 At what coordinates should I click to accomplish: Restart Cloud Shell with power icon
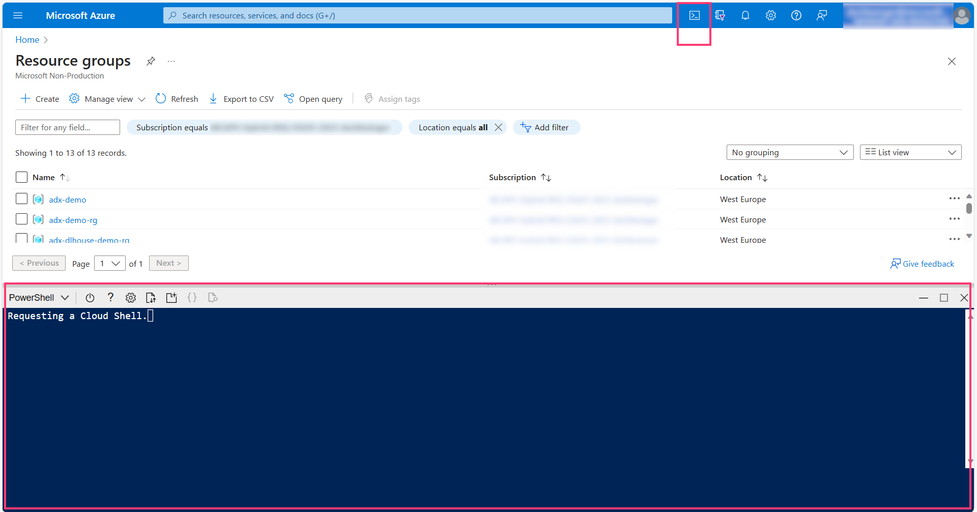tap(90, 298)
